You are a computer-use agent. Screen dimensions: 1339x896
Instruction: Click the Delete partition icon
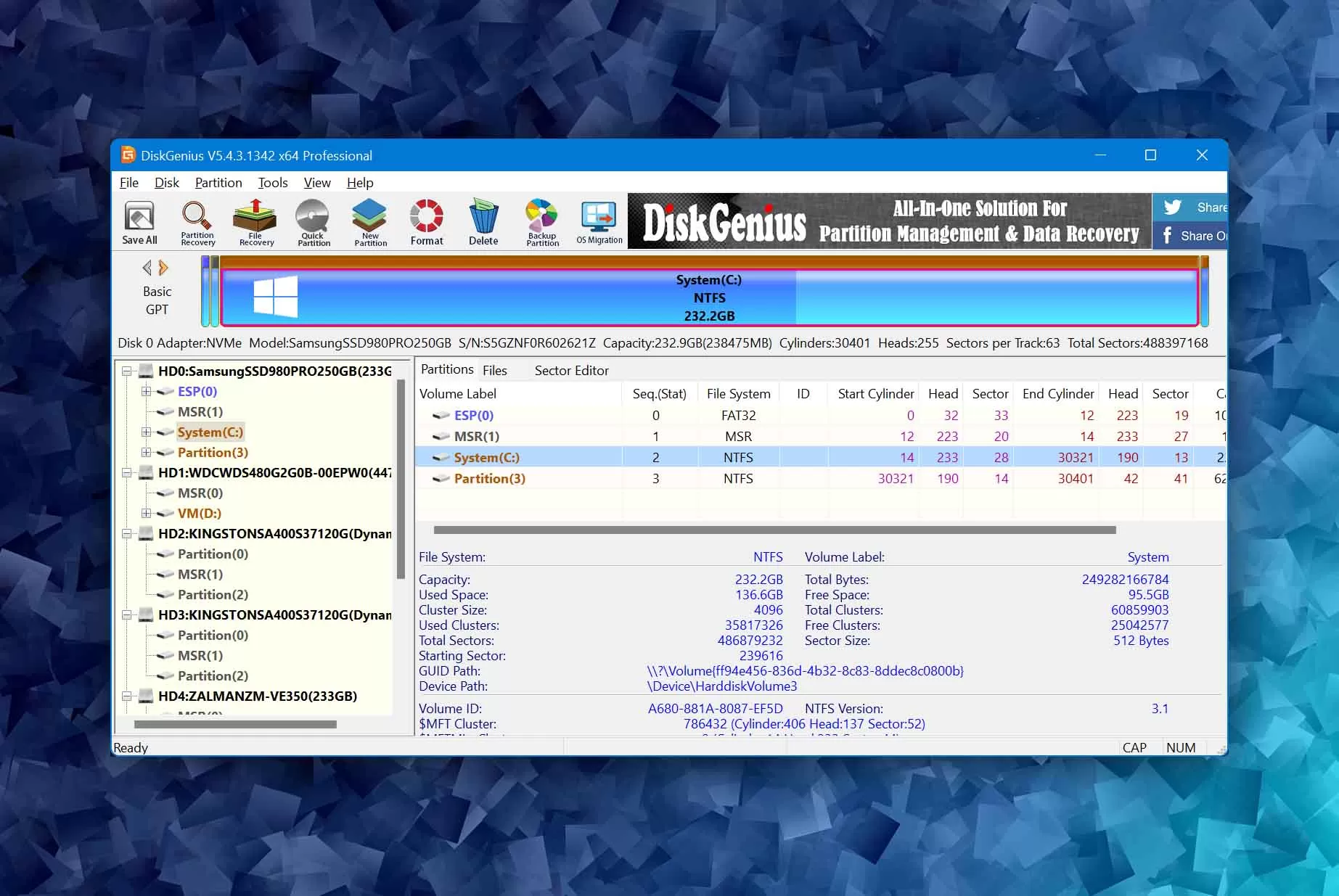tap(483, 223)
